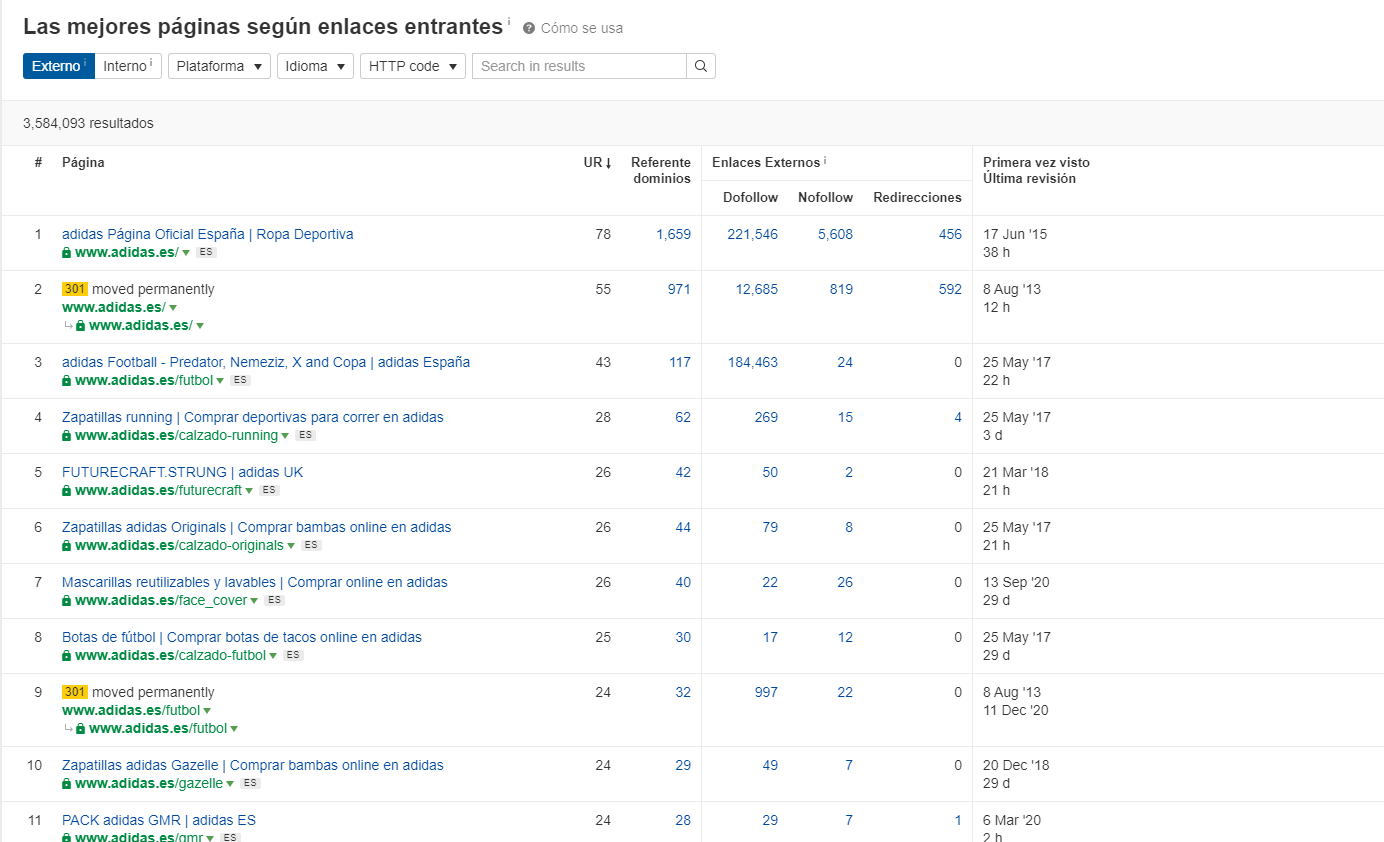Click the lock icon before www.adidas.es/gazelle

click(67, 784)
